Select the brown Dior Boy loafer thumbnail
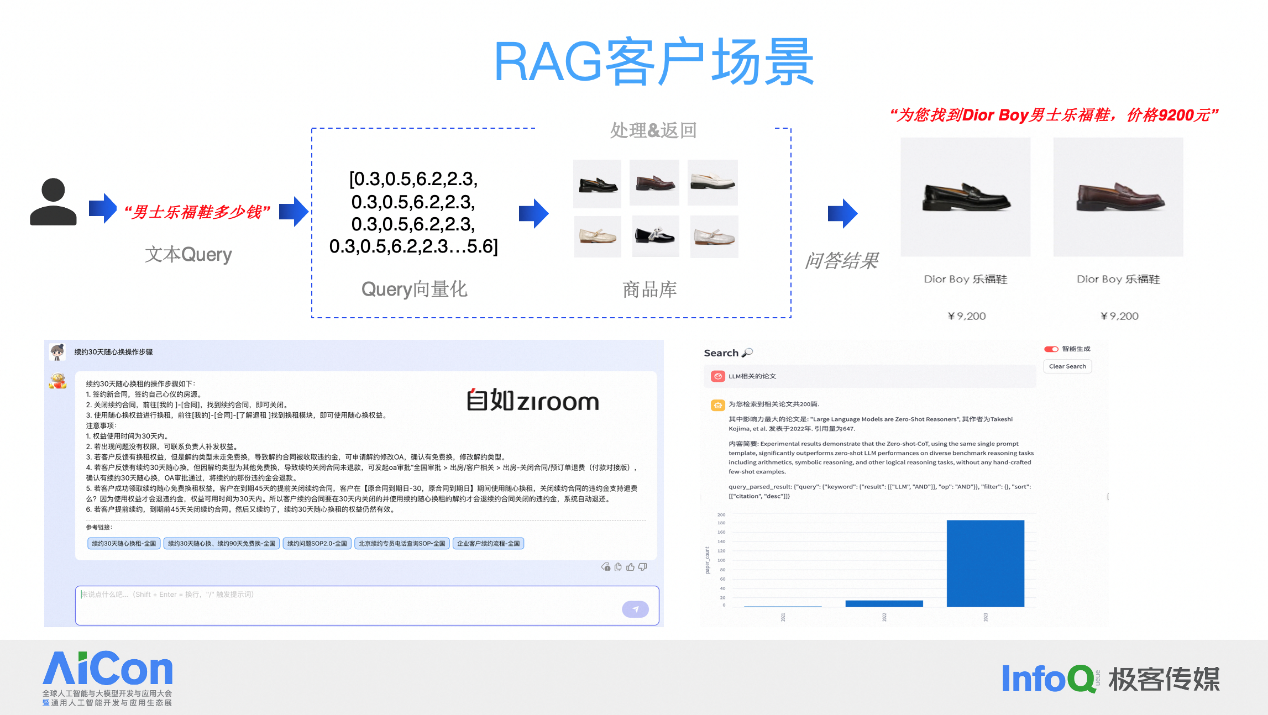The width and height of the screenshot is (1268, 715). click(x=1117, y=197)
